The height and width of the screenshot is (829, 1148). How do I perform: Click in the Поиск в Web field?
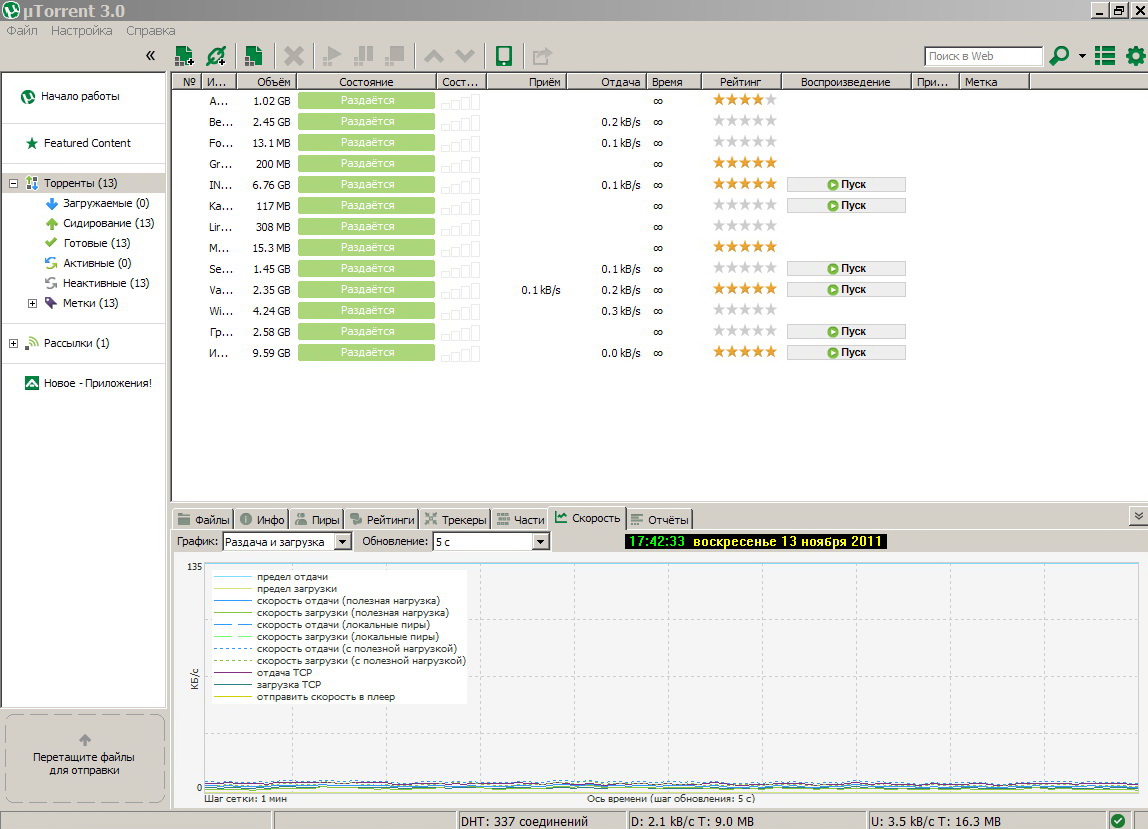click(x=983, y=56)
